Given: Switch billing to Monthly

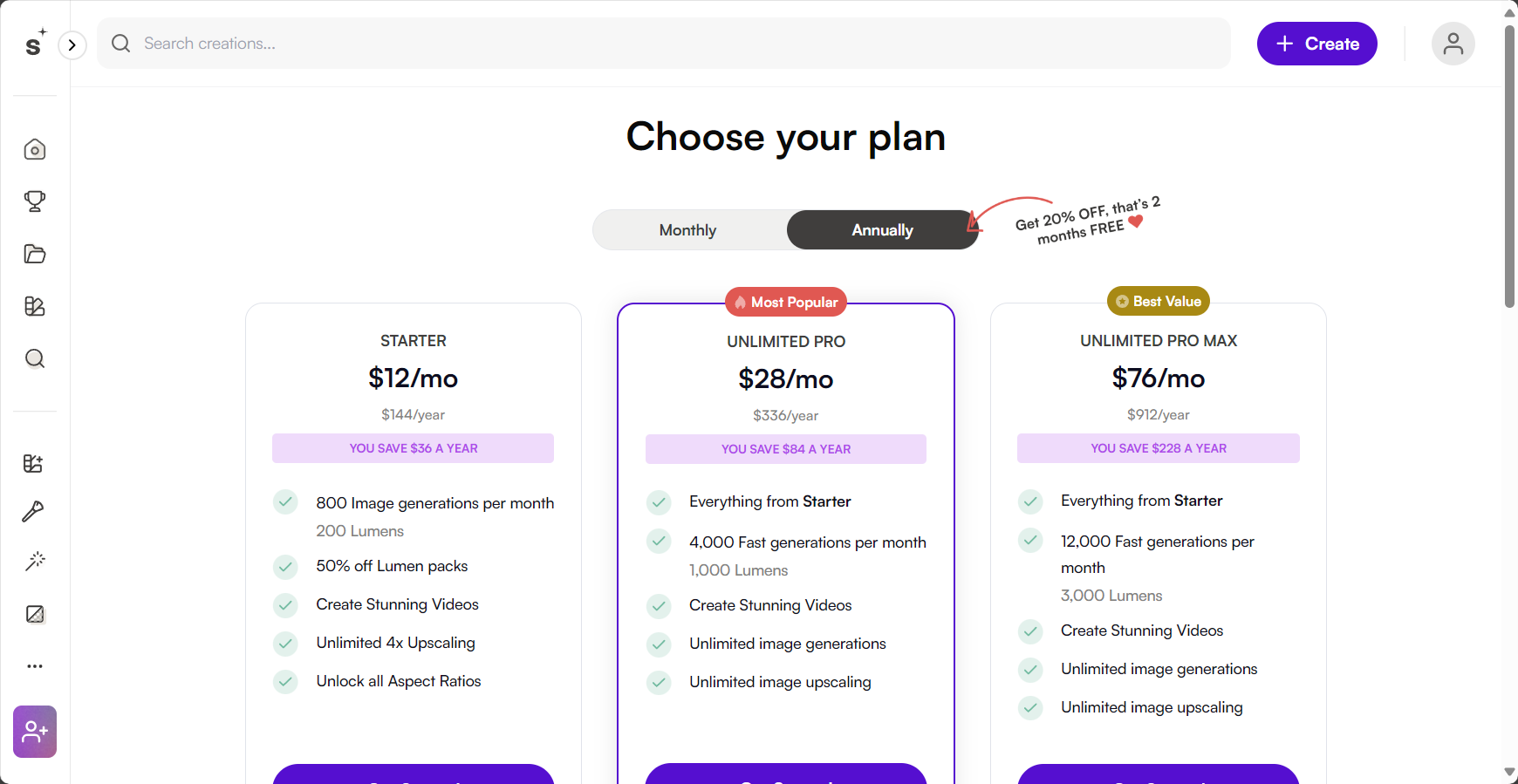Looking at the screenshot, I should click(x=688, y=230).
